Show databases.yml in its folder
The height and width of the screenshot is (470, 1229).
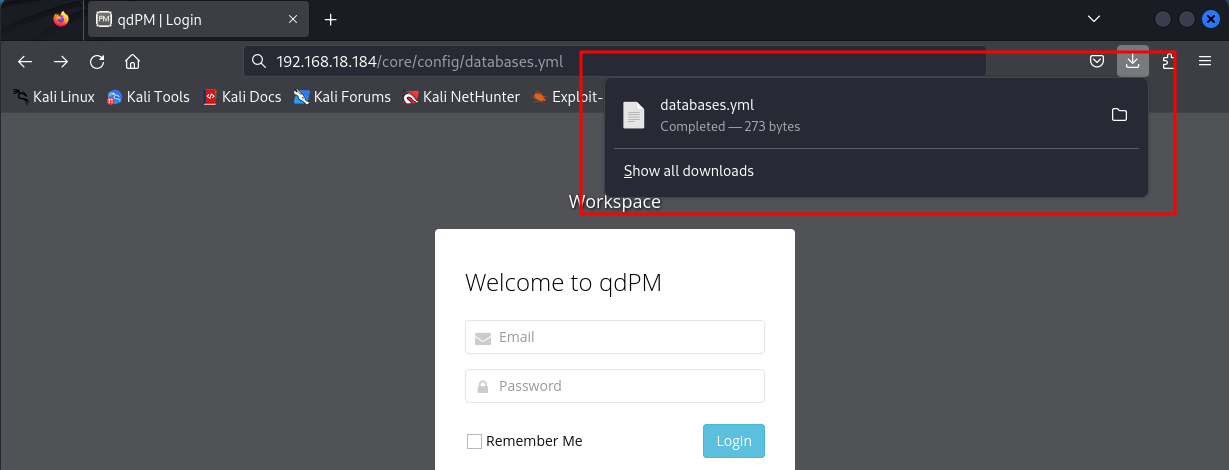pyautogui.click(x=1119, y=115)
